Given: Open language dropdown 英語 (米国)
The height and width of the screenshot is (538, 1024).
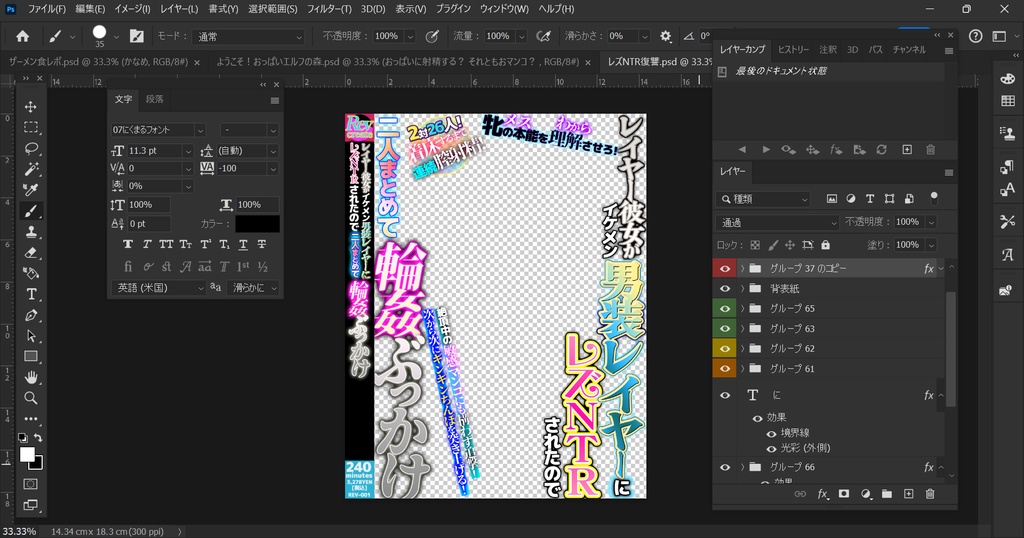Looking at the screenshot, I should 159,288.
